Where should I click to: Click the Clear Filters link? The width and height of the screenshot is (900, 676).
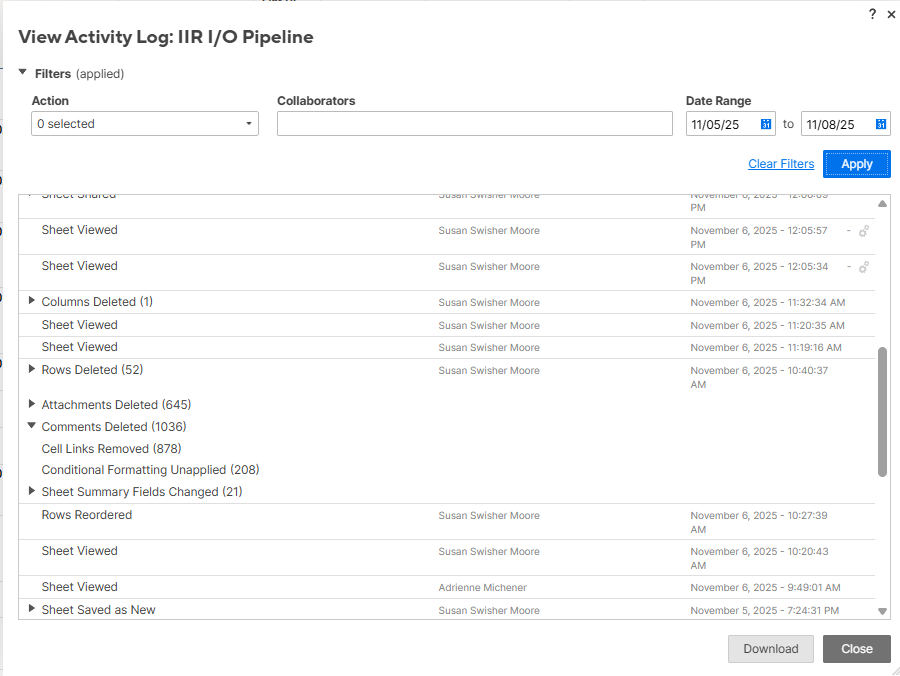pos(781,164)
